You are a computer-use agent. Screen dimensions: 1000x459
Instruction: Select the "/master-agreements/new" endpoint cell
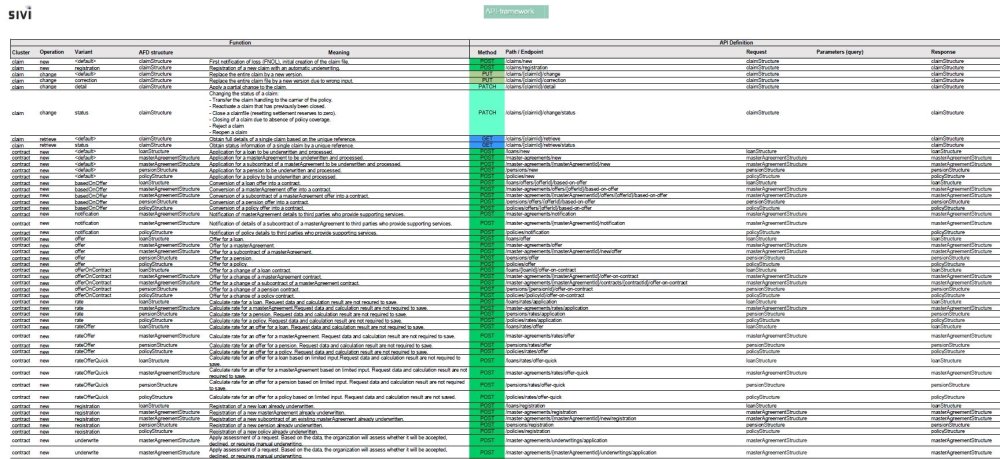(624, 158)
